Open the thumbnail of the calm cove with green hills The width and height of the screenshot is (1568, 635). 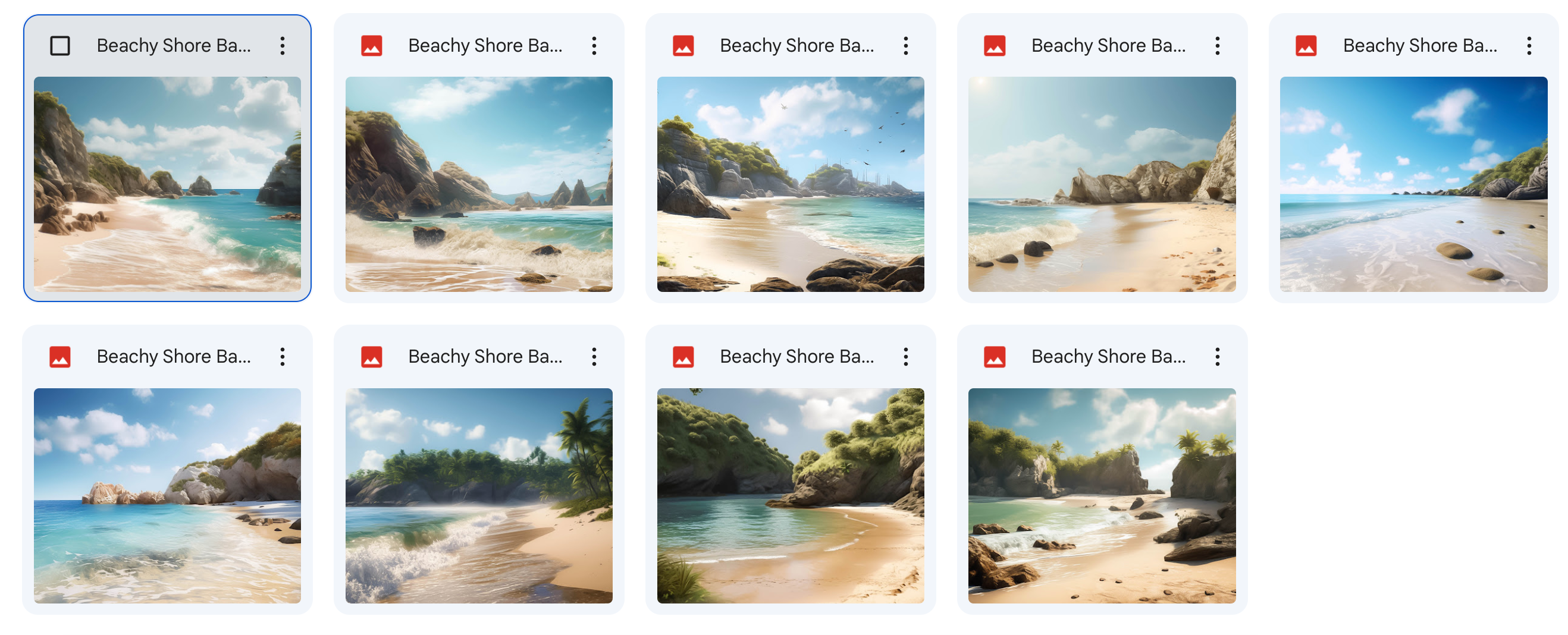point(791,496)
